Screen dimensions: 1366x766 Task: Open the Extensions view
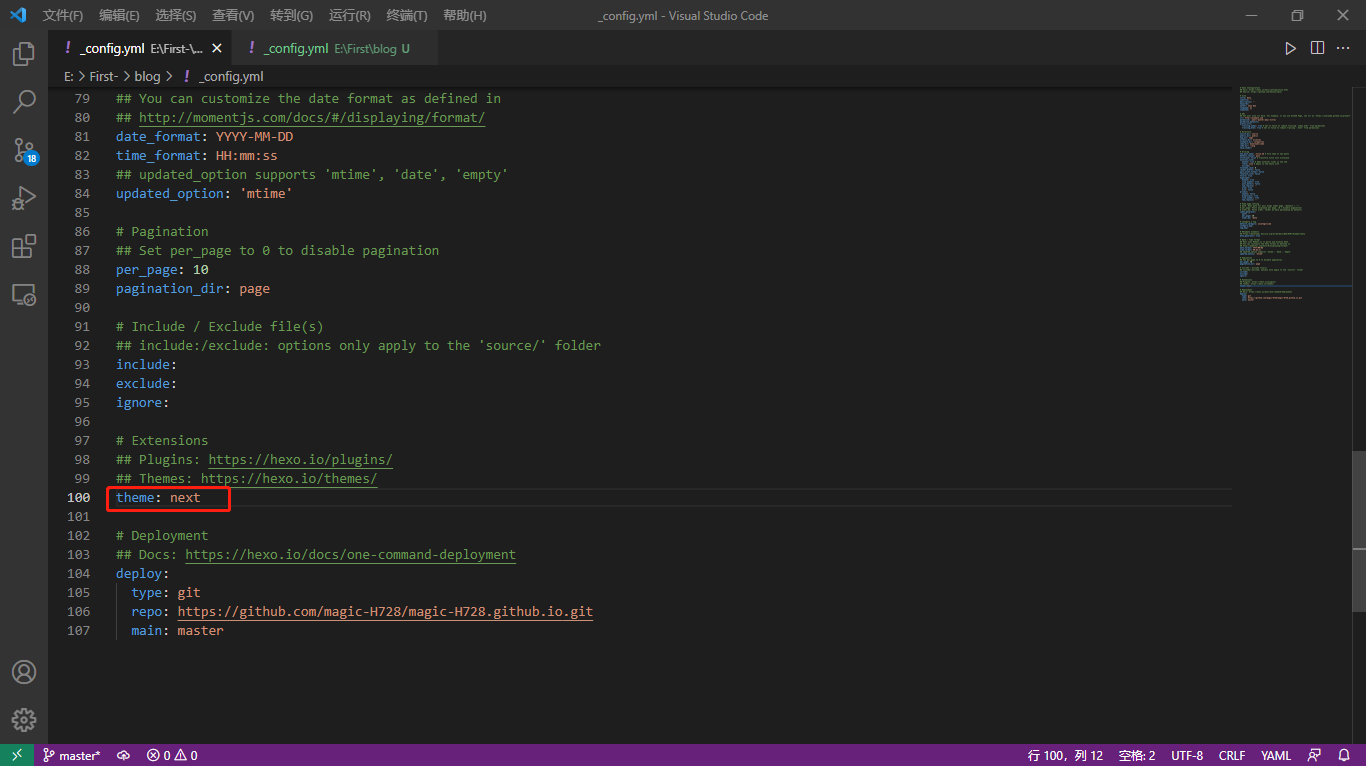[24, 246]
